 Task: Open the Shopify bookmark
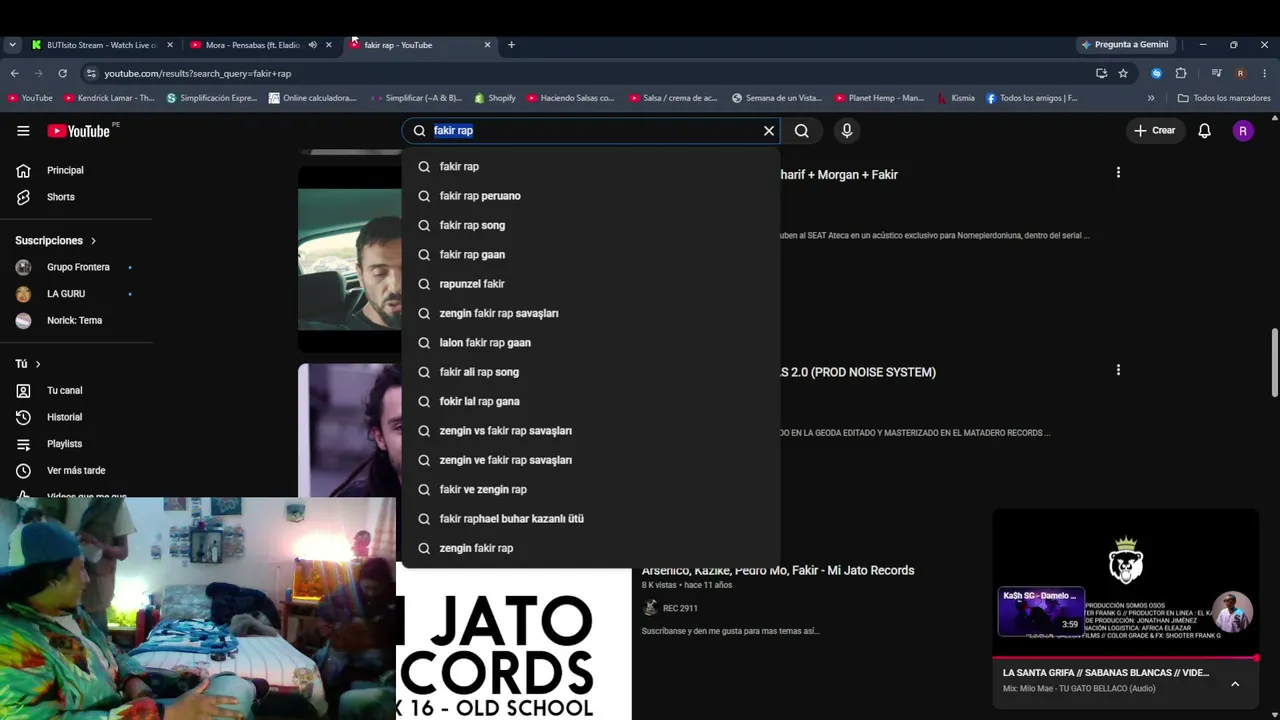495,98
